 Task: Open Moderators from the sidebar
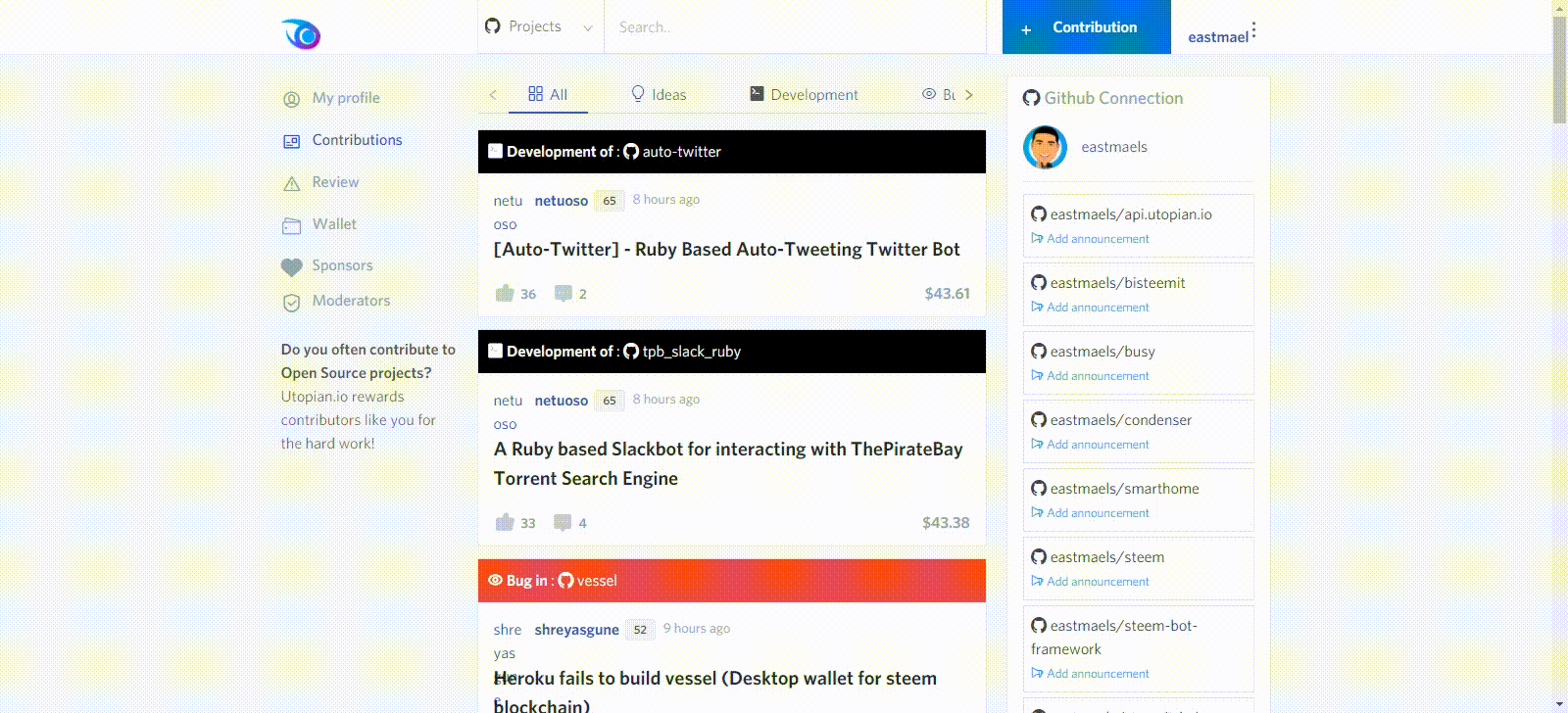tap(351, 301)
